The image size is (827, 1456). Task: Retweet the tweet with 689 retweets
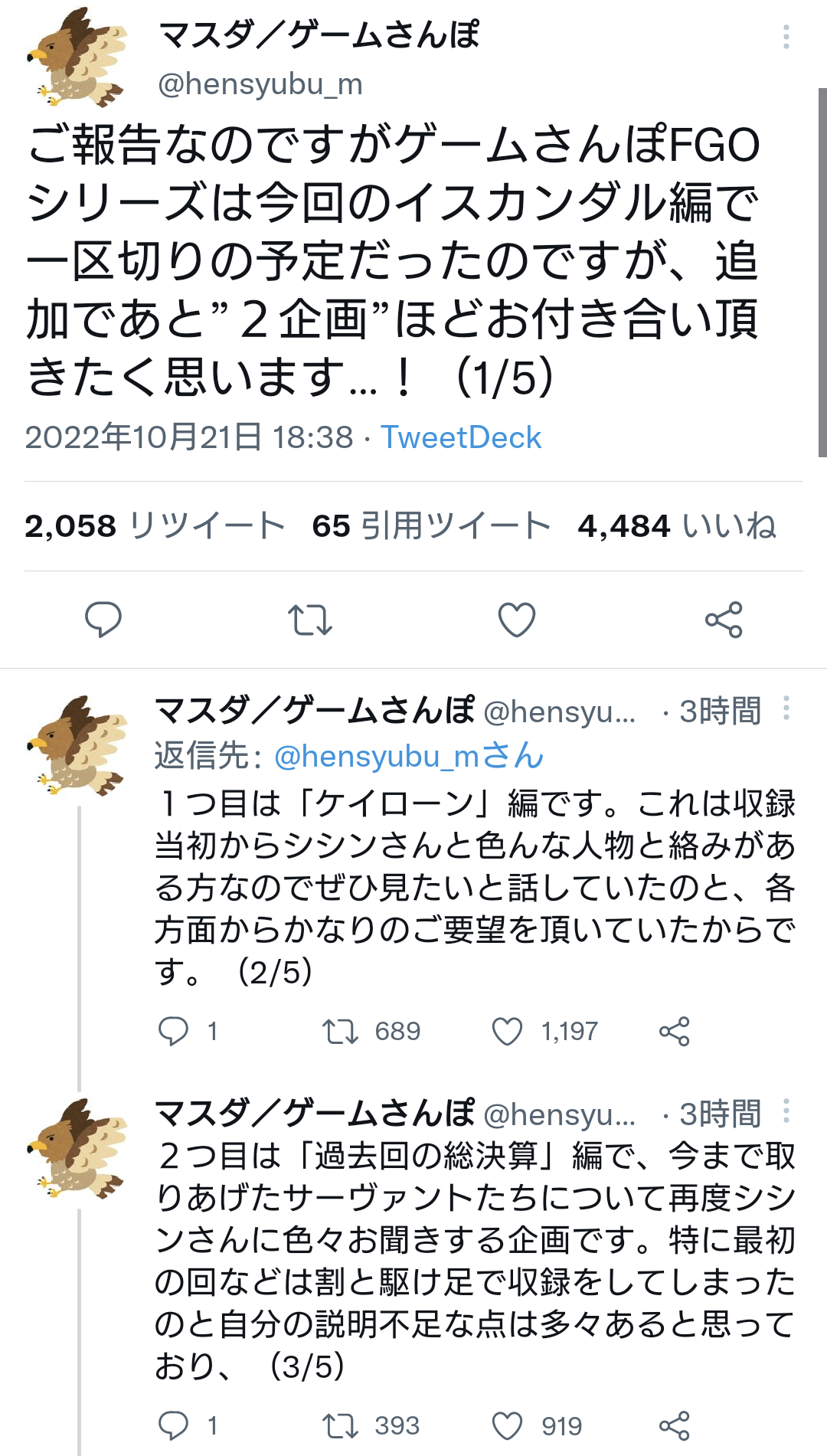(340, 1031)
